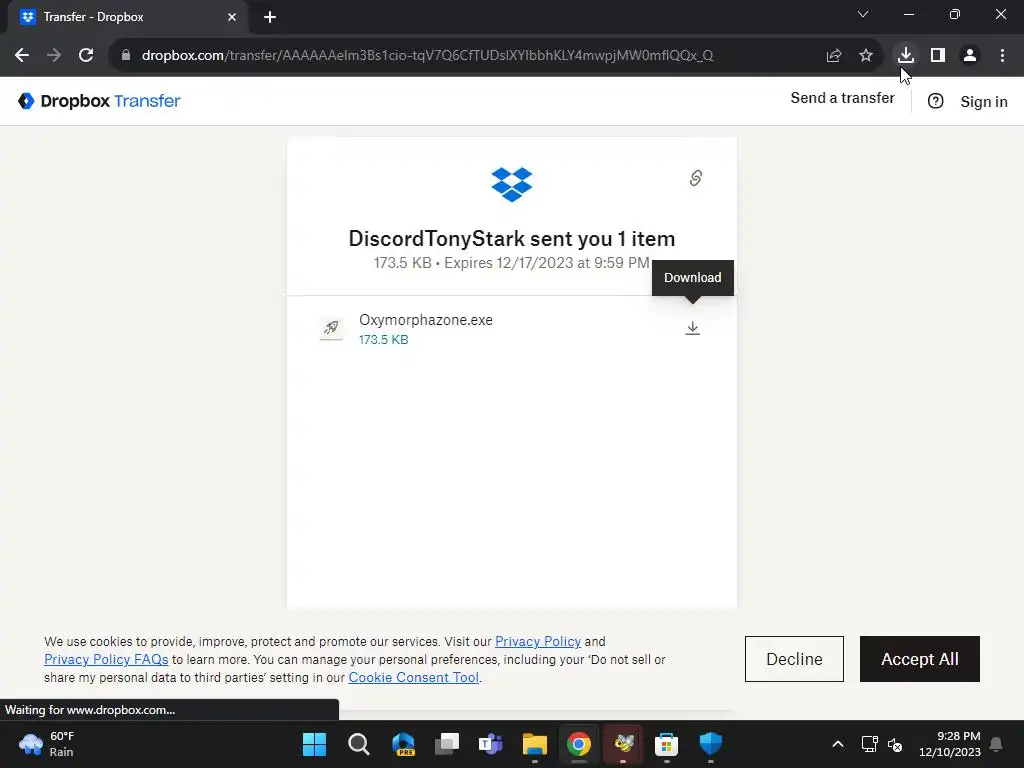This screenshot has height=768, width=1024.
Task: Click the Dropbox Transfer logo
Action: 99,101
